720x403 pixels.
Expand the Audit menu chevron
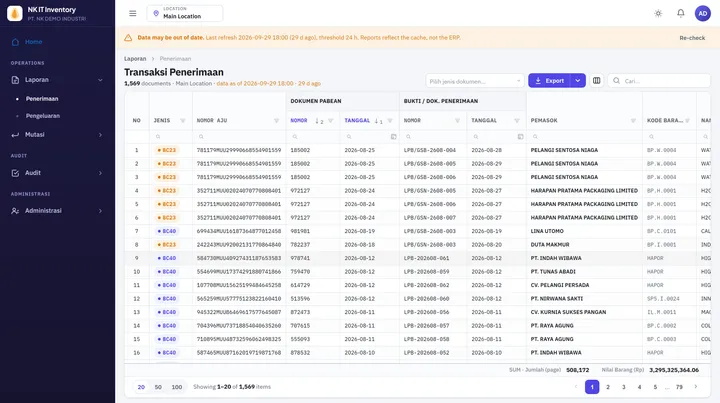[100, 173]
